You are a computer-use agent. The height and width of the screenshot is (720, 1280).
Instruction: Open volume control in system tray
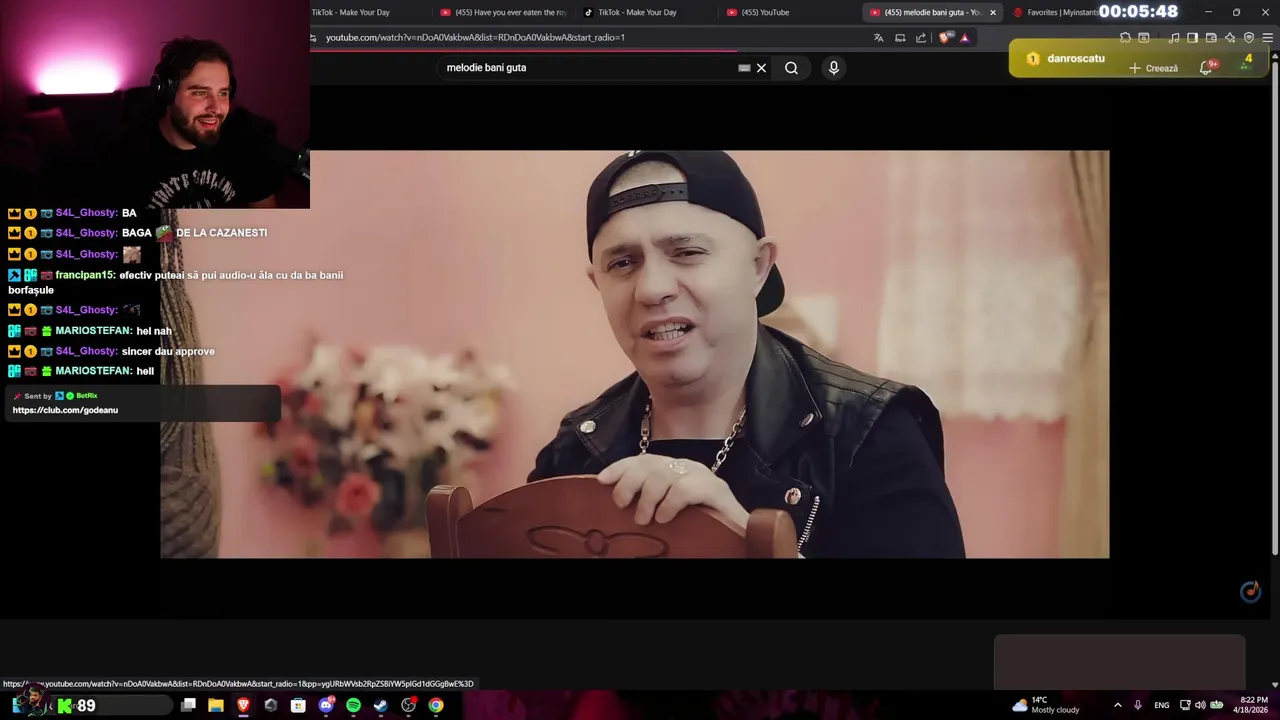[1200, 705]
